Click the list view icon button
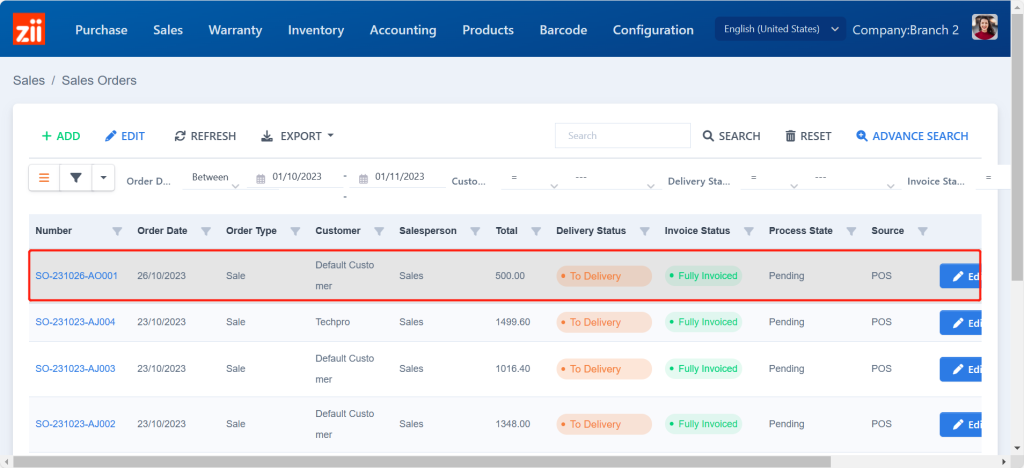This screenshot has height=468, width=1024. (x=44, y=177)
